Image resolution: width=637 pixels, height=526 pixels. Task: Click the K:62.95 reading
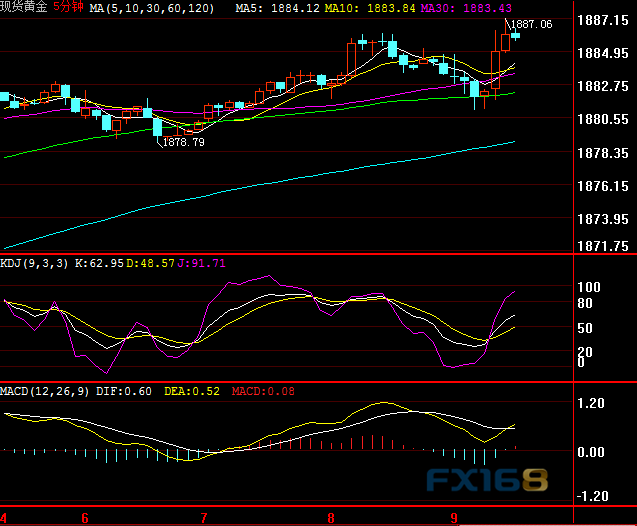click(99, 263)
